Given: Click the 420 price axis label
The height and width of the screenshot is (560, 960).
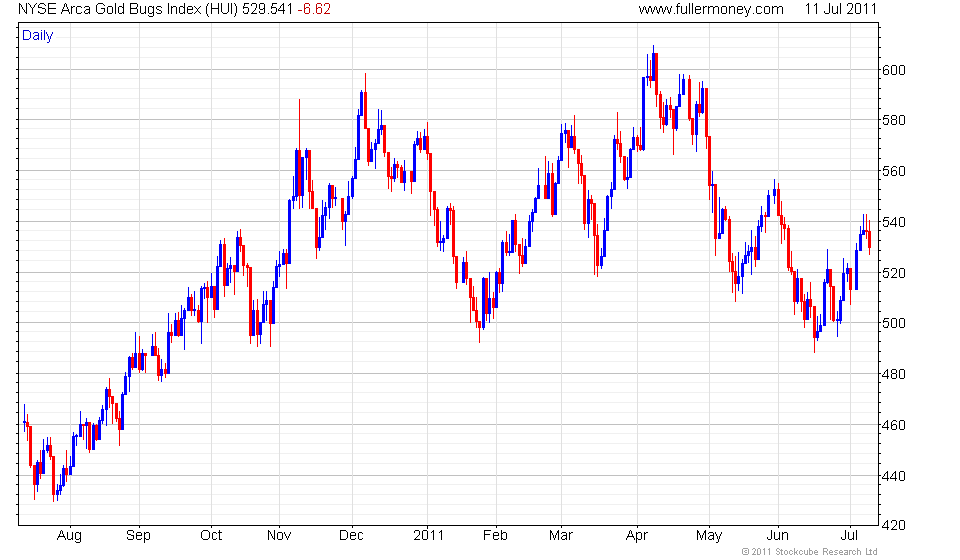Looking at the screenshot, I should click(893, 525).
